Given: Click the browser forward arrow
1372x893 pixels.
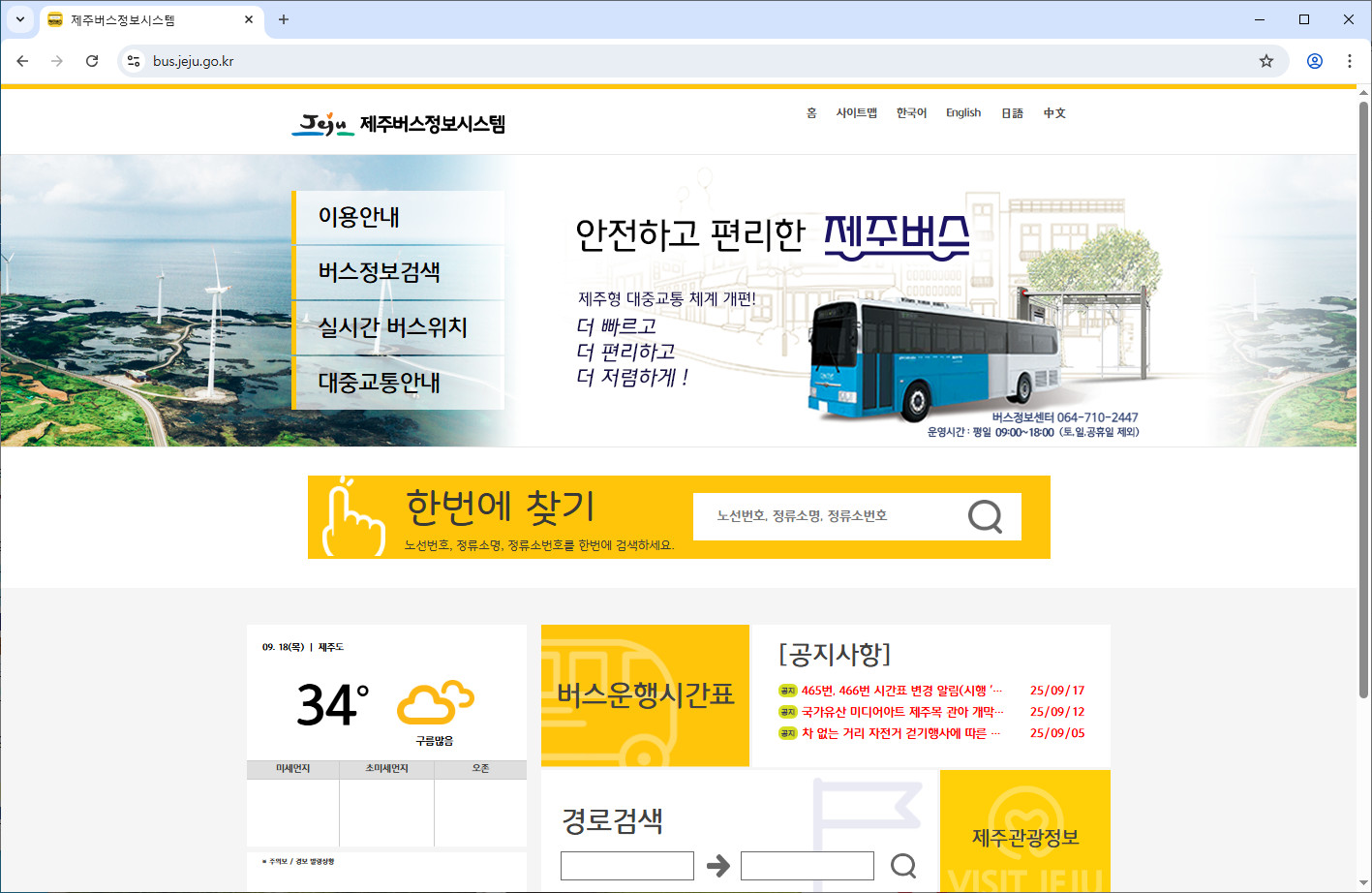Looking at the screenshot, I should pos(57,61).
